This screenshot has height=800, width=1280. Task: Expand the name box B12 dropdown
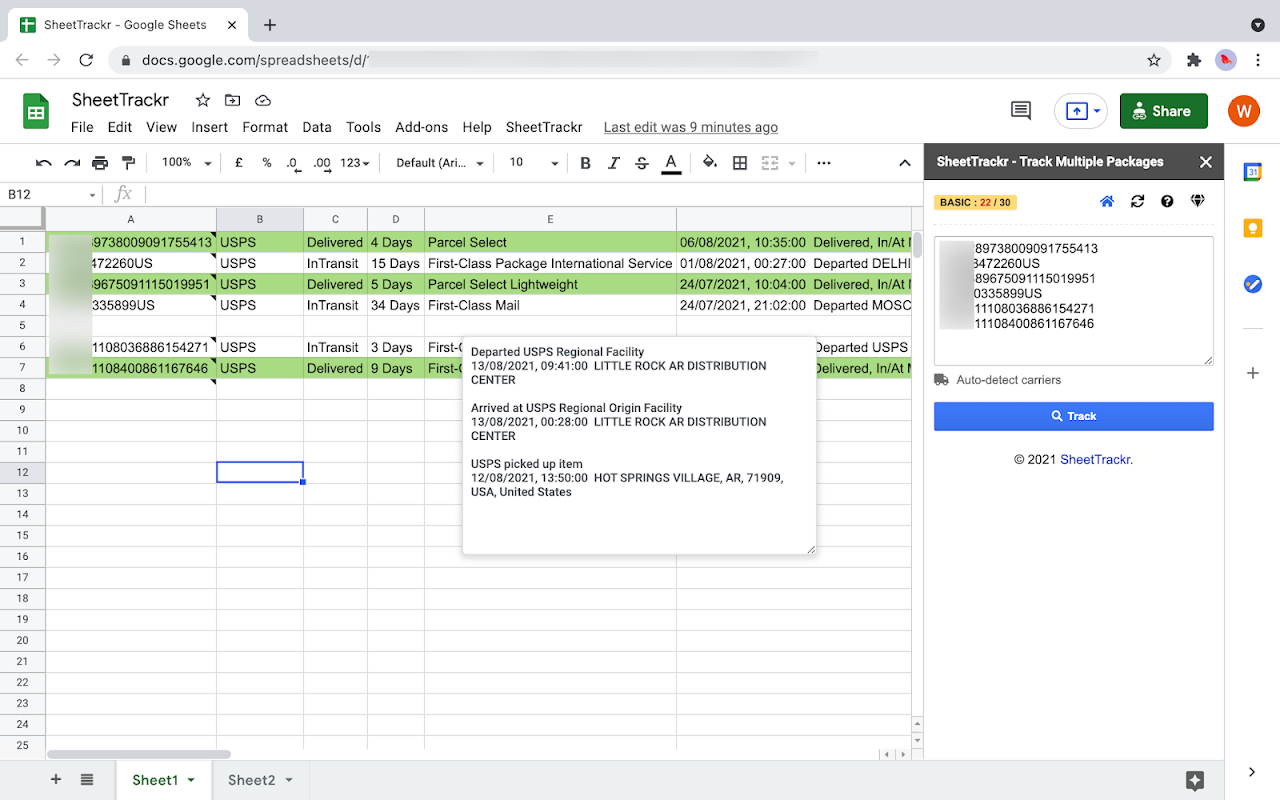click(x=92, y=195)
